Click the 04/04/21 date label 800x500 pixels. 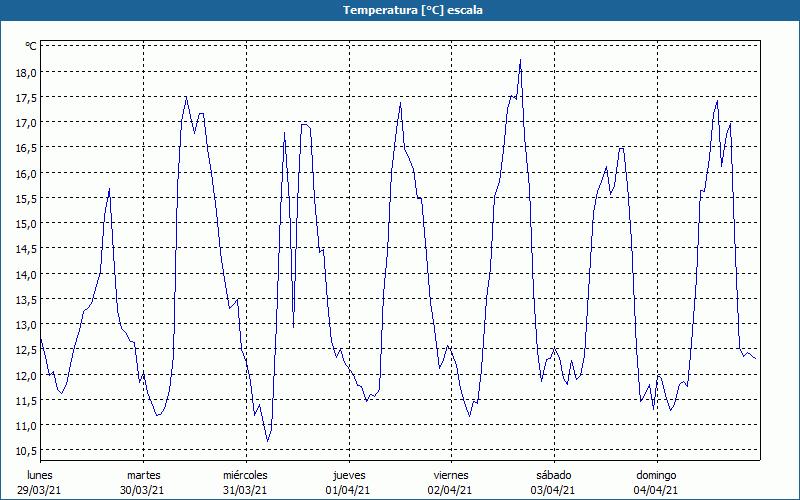point(656,490)
